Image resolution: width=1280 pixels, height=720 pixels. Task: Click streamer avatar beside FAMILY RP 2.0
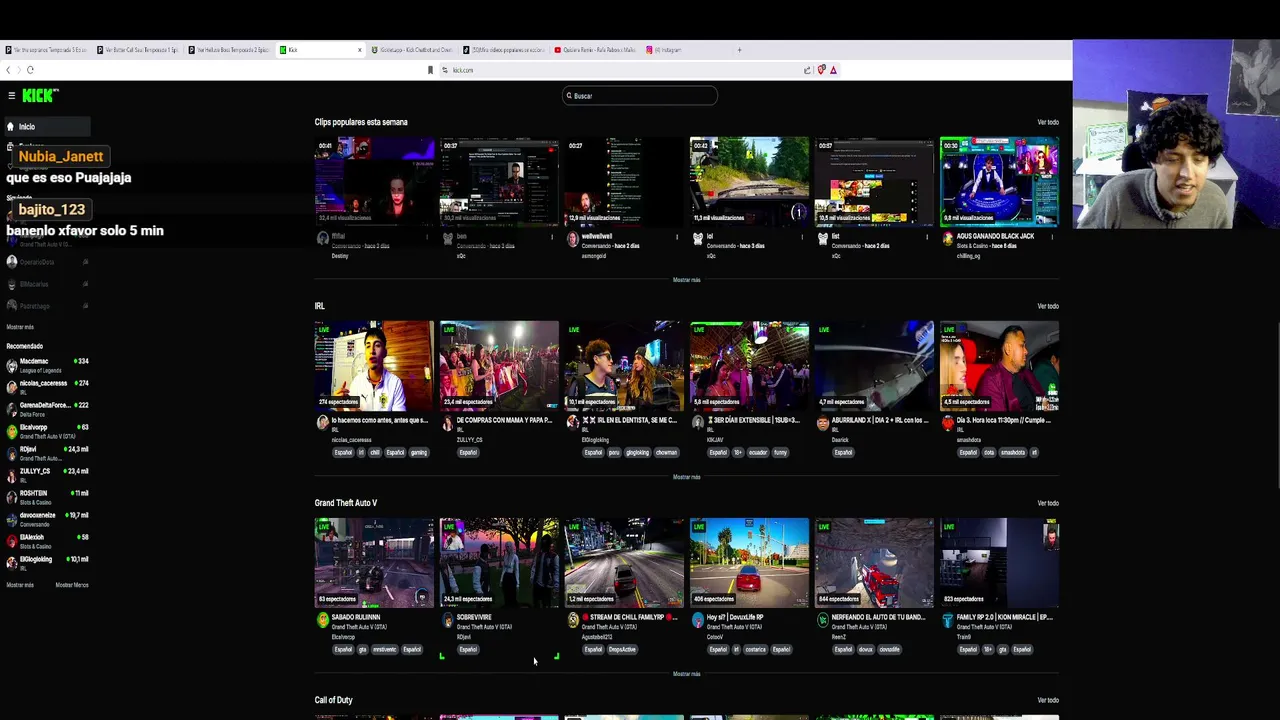[947, 621]
